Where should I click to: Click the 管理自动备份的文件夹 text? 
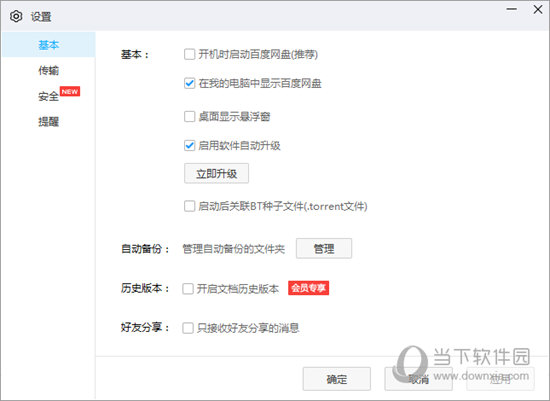tap(234, 249)
